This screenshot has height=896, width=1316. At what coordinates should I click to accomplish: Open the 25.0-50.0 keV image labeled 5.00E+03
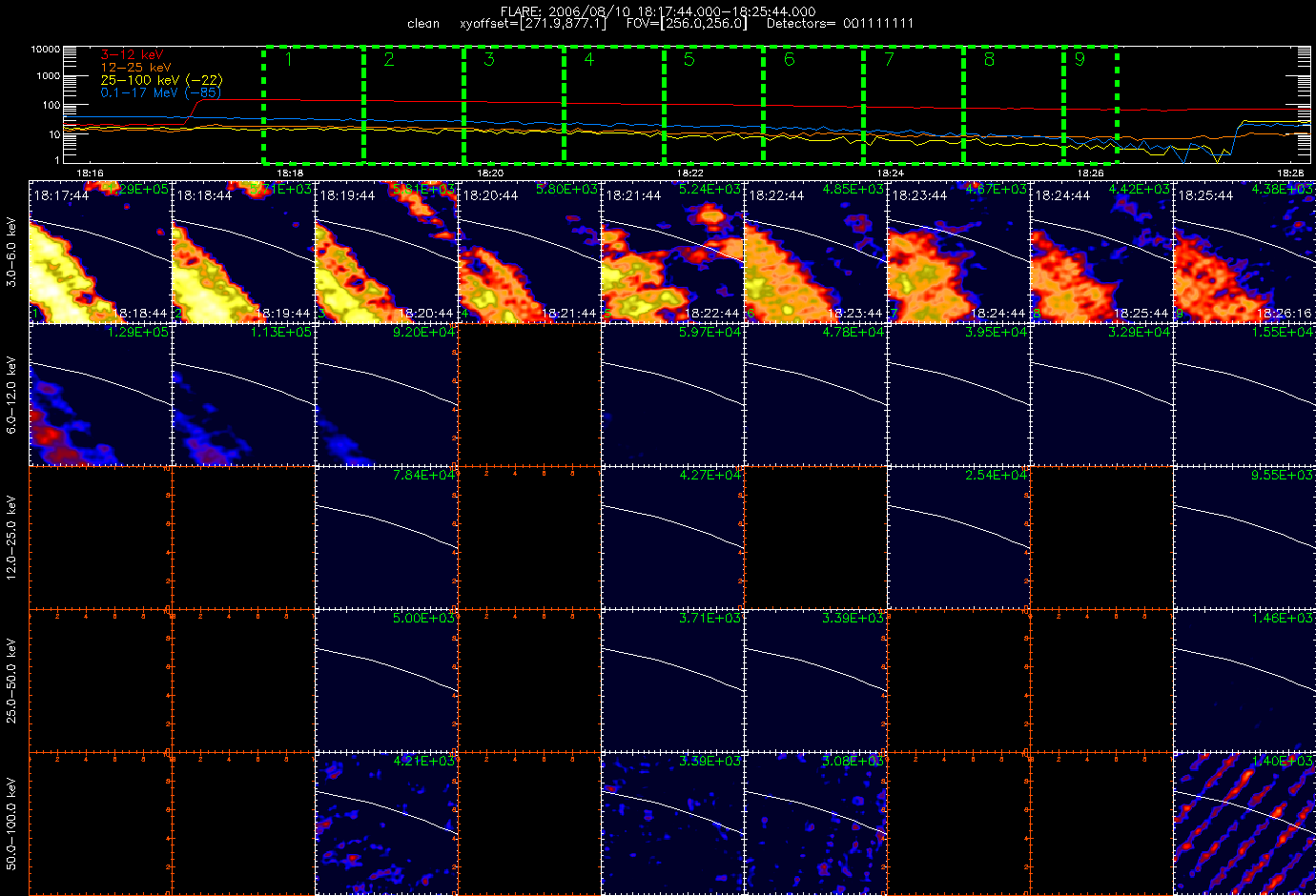(x=386, y=681)
